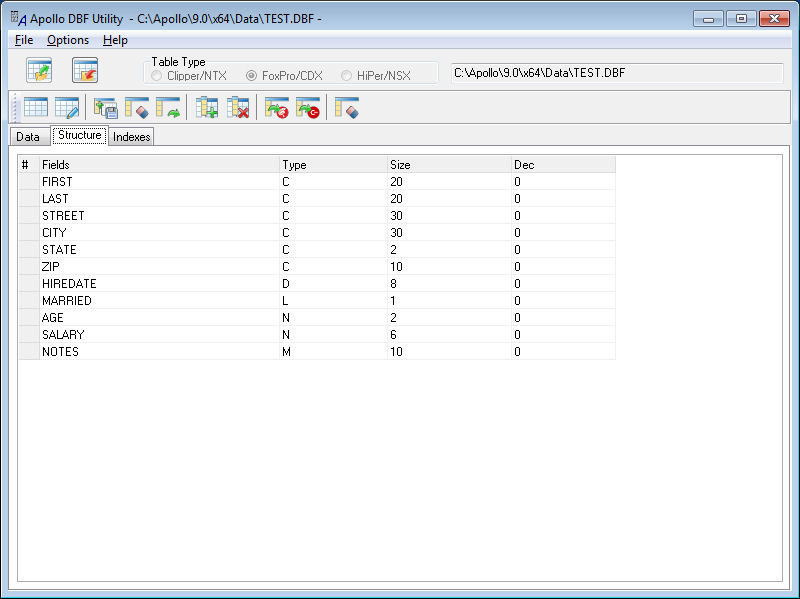Click the red C-arrow conversion icon

pos(308,108)
